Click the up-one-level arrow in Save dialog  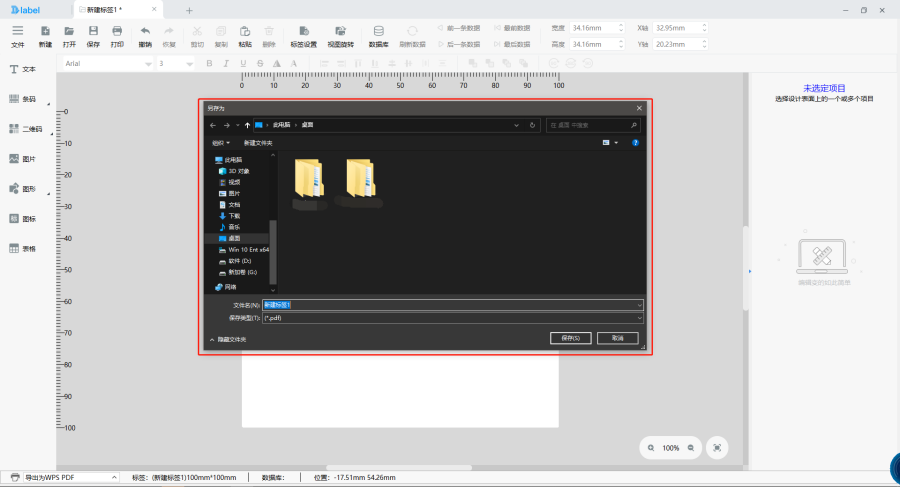247,125
